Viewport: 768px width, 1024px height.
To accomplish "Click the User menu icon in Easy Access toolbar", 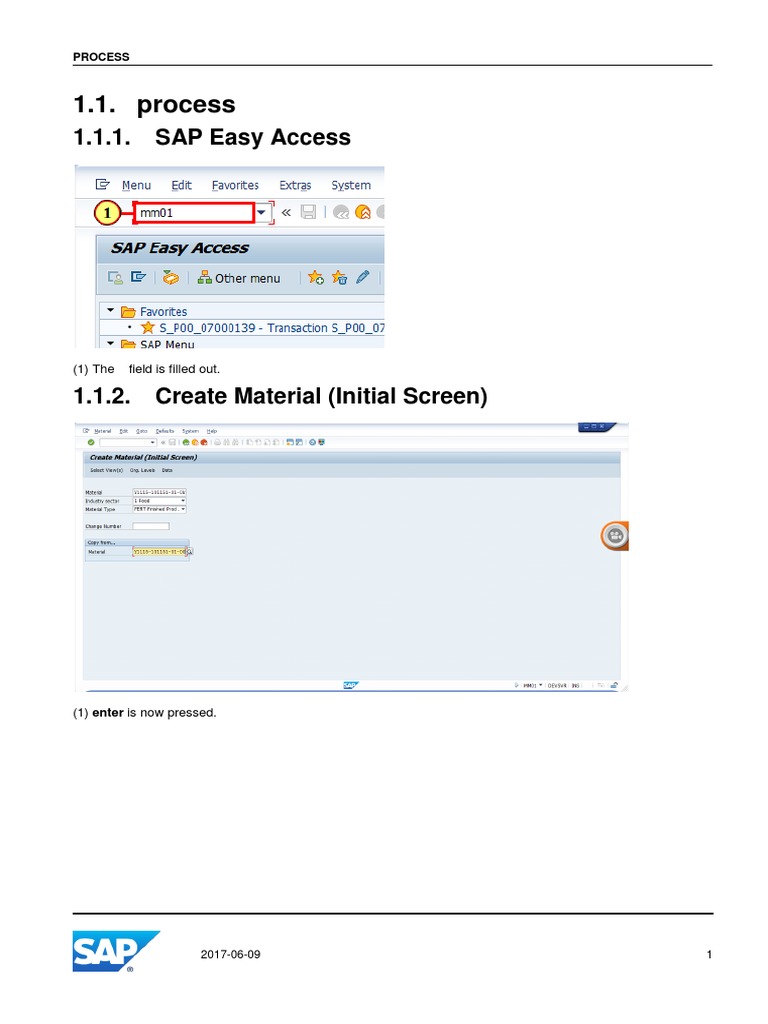I will 115,278.
